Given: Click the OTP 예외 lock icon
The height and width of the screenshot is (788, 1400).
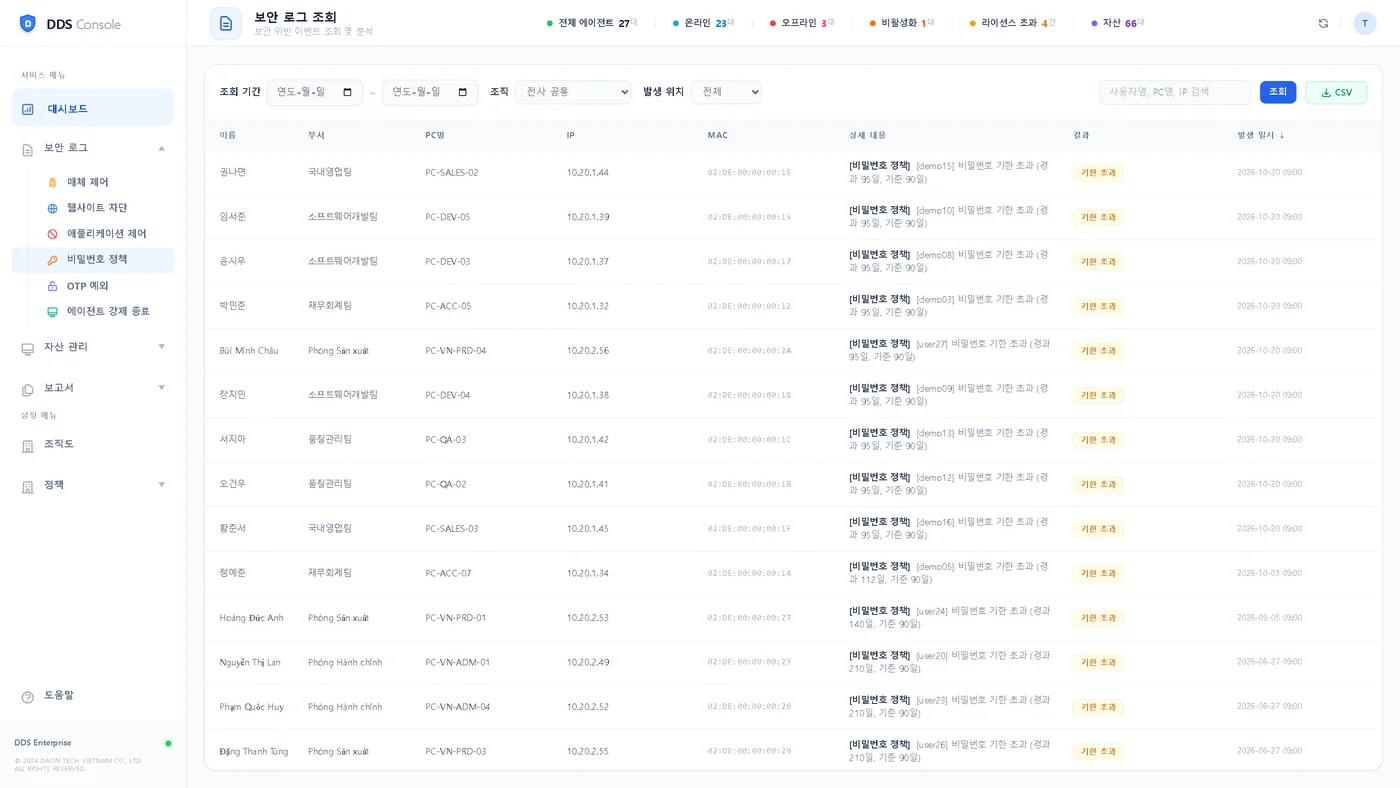Looking at the screenshot, I should coord(53,286).
